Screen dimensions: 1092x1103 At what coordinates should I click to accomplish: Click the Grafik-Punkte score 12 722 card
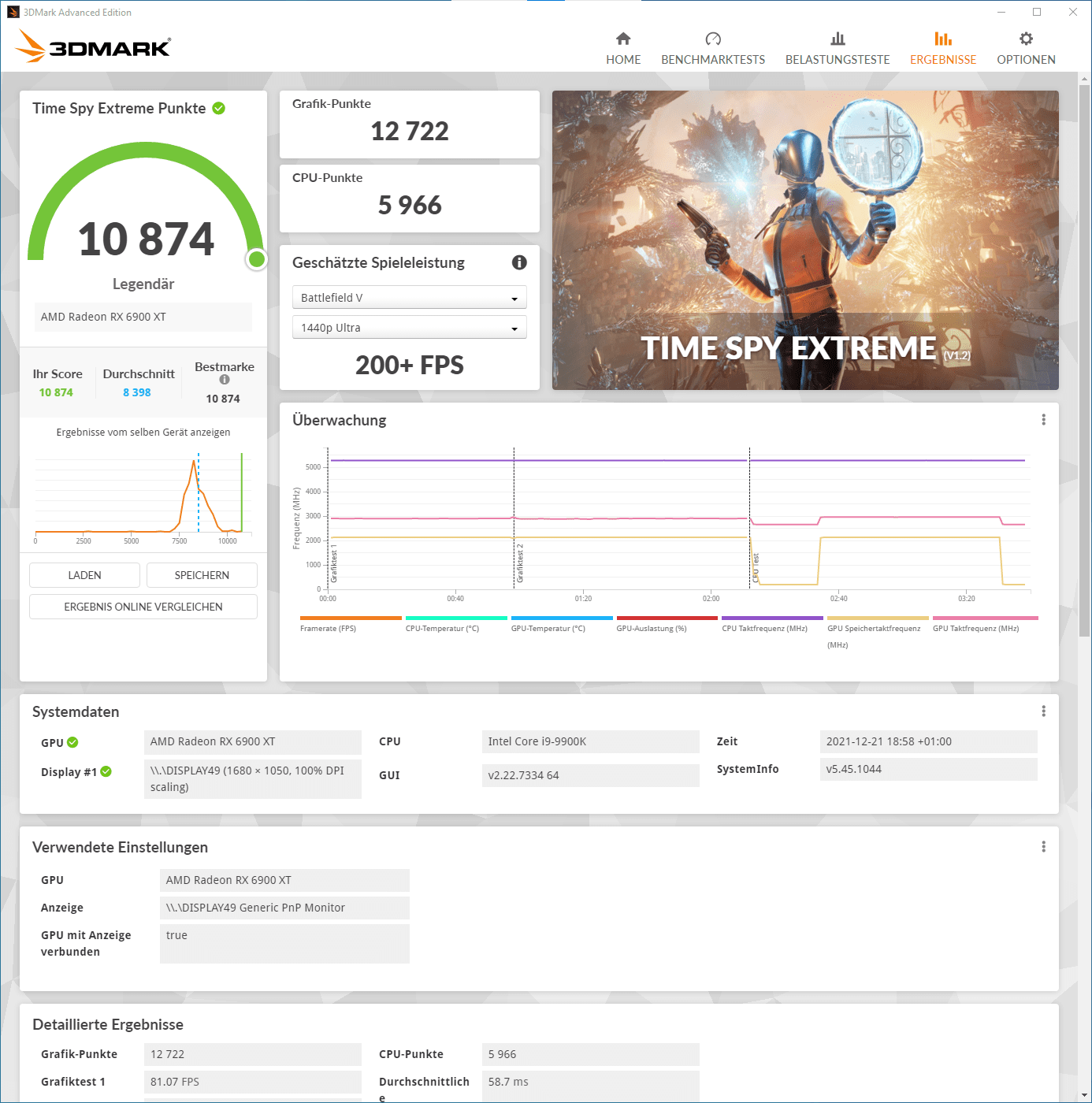click(x=410, y=124)
